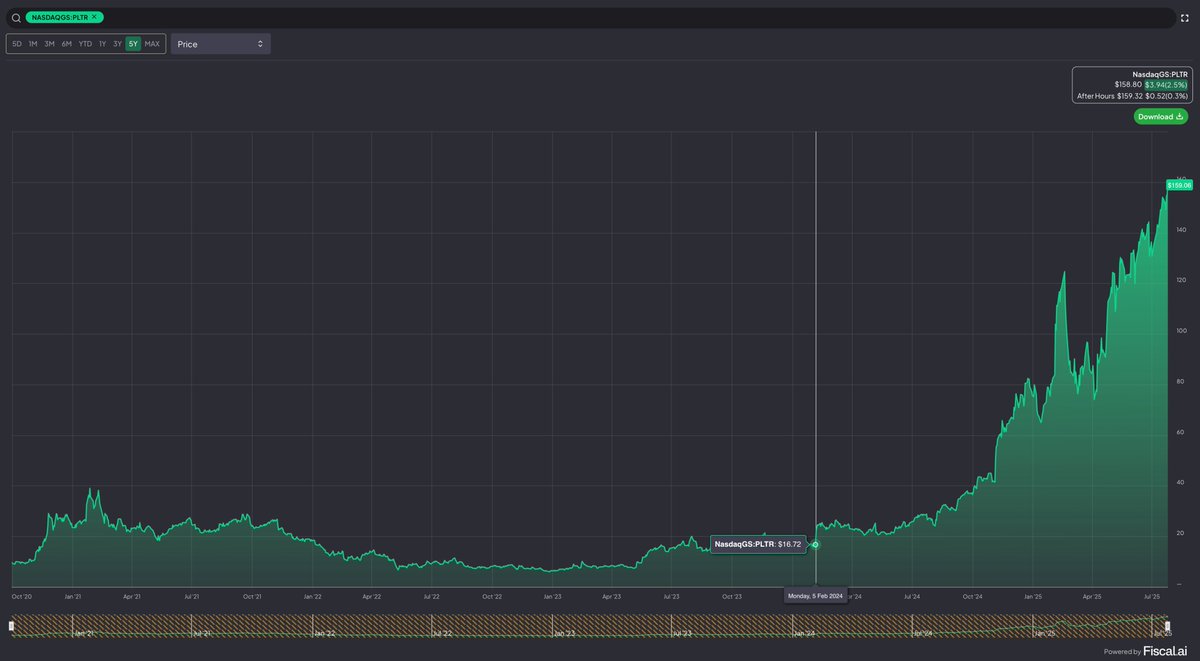
Task: Grab the left handle of range slider
Action: (x=11, y=626)
